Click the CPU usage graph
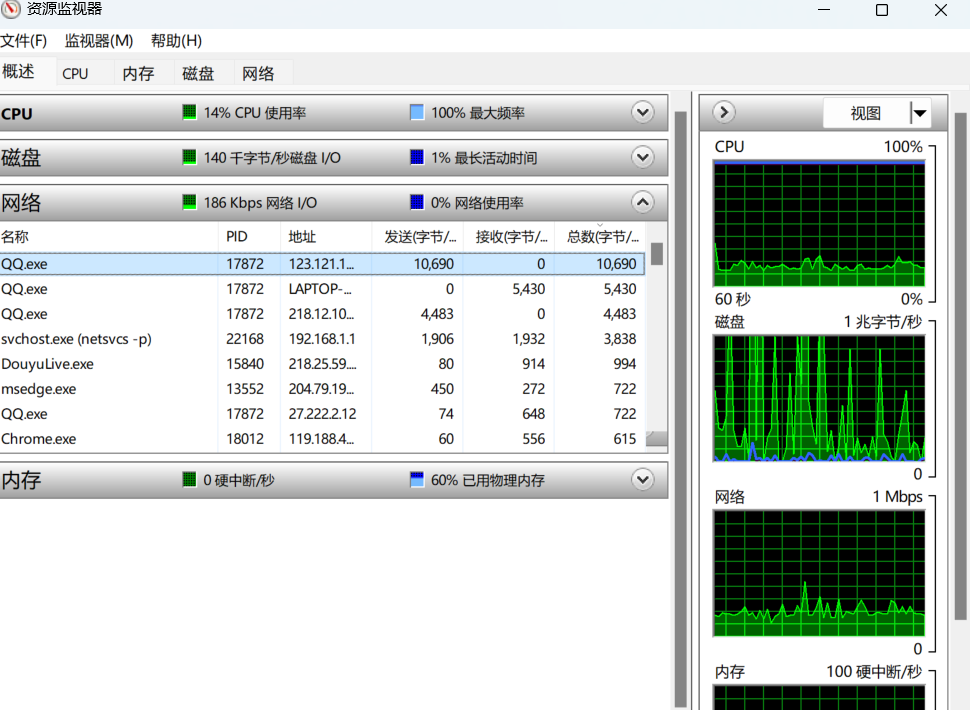The image size is (970, 710). (819, 224)
